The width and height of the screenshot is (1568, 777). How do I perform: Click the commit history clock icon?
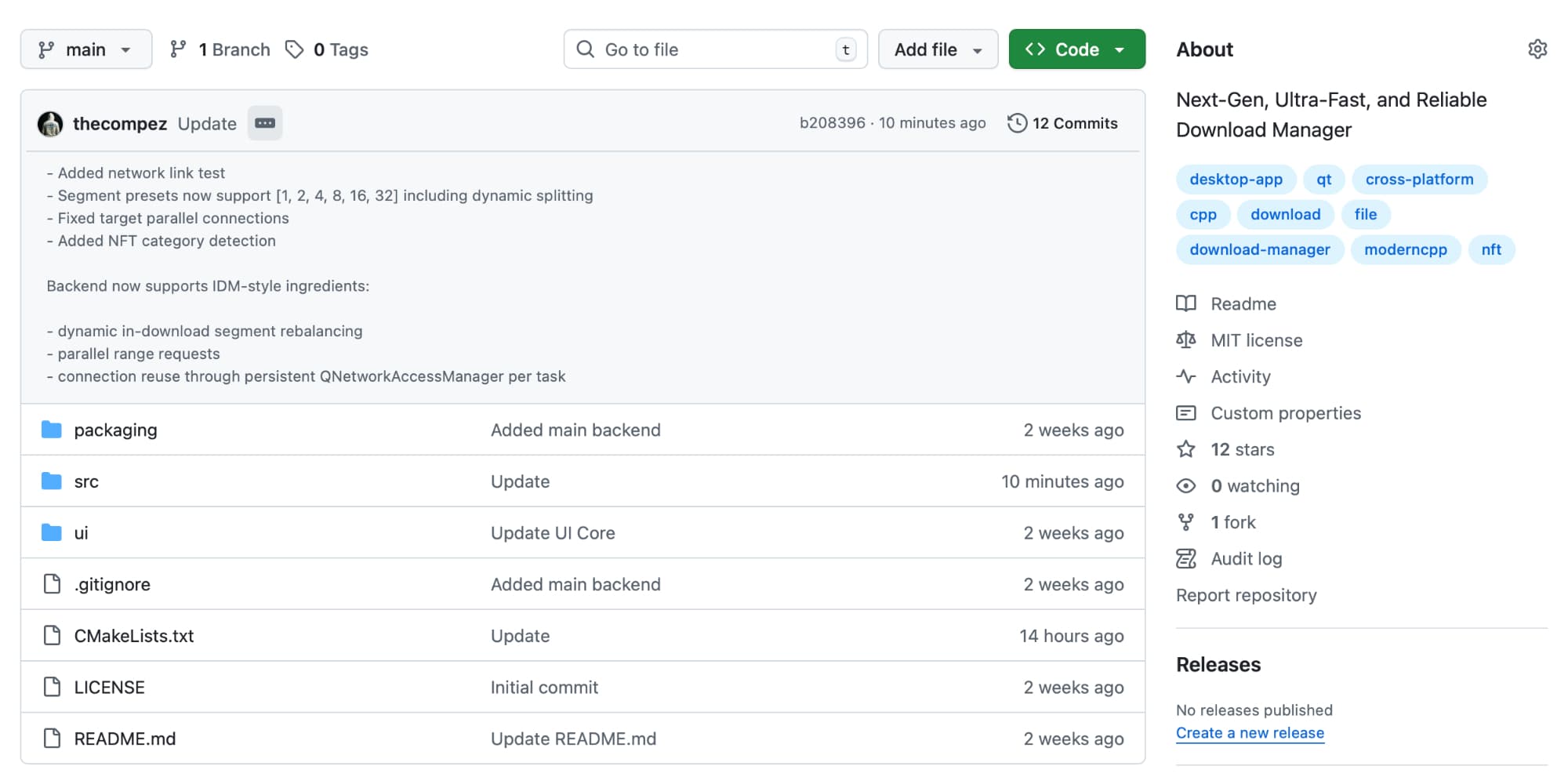tap(1017, 123)
